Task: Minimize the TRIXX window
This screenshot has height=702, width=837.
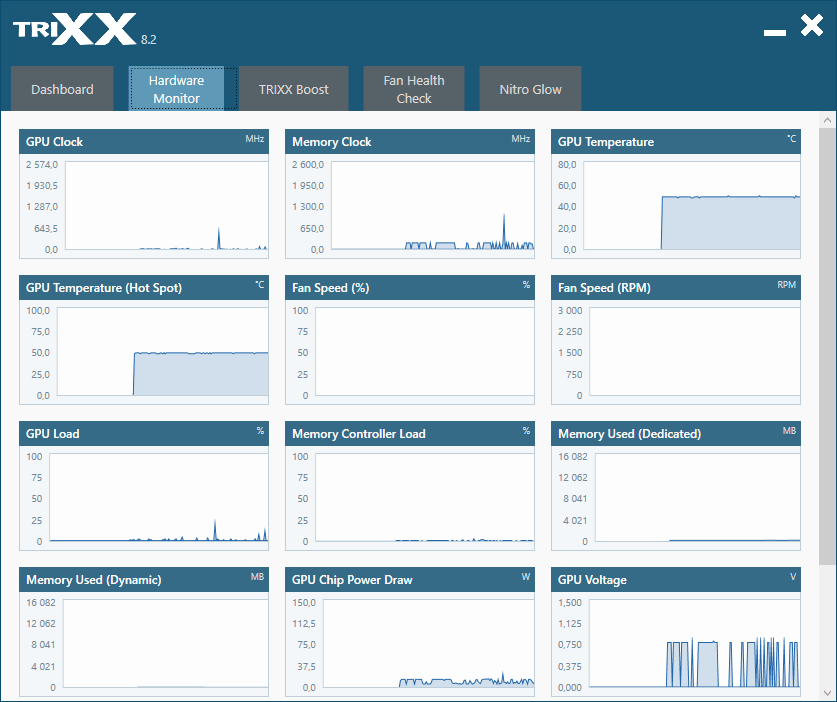Action: 775,33
